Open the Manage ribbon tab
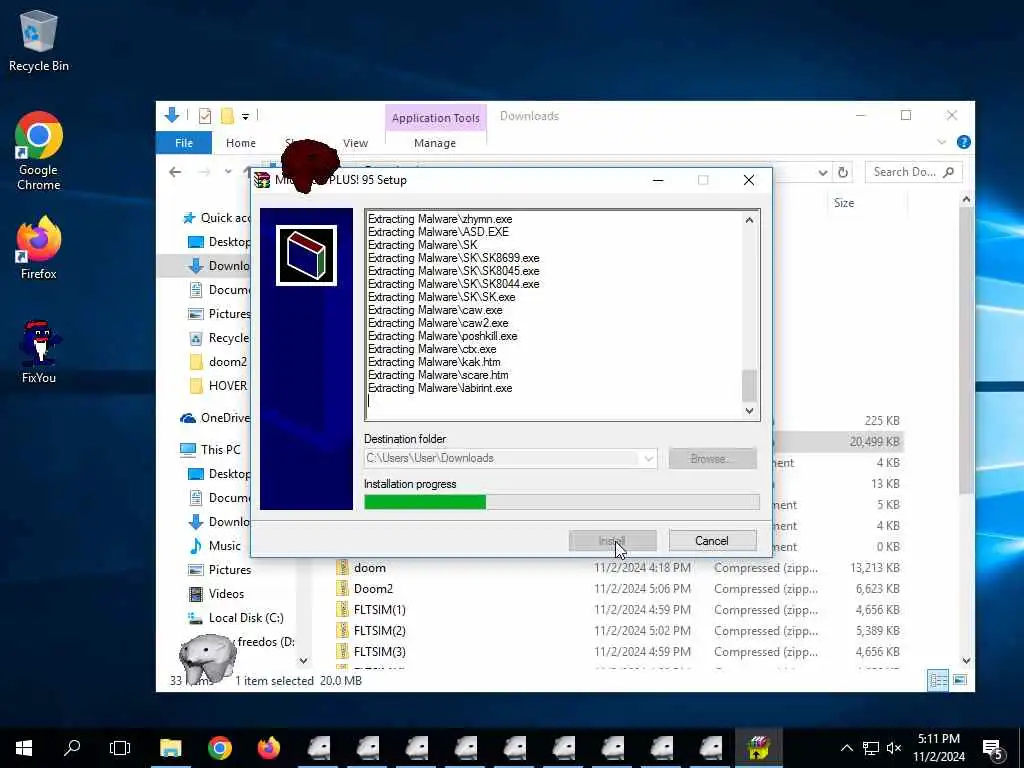The height and width of the screenshot is (768, 1024). pos(435,143)
